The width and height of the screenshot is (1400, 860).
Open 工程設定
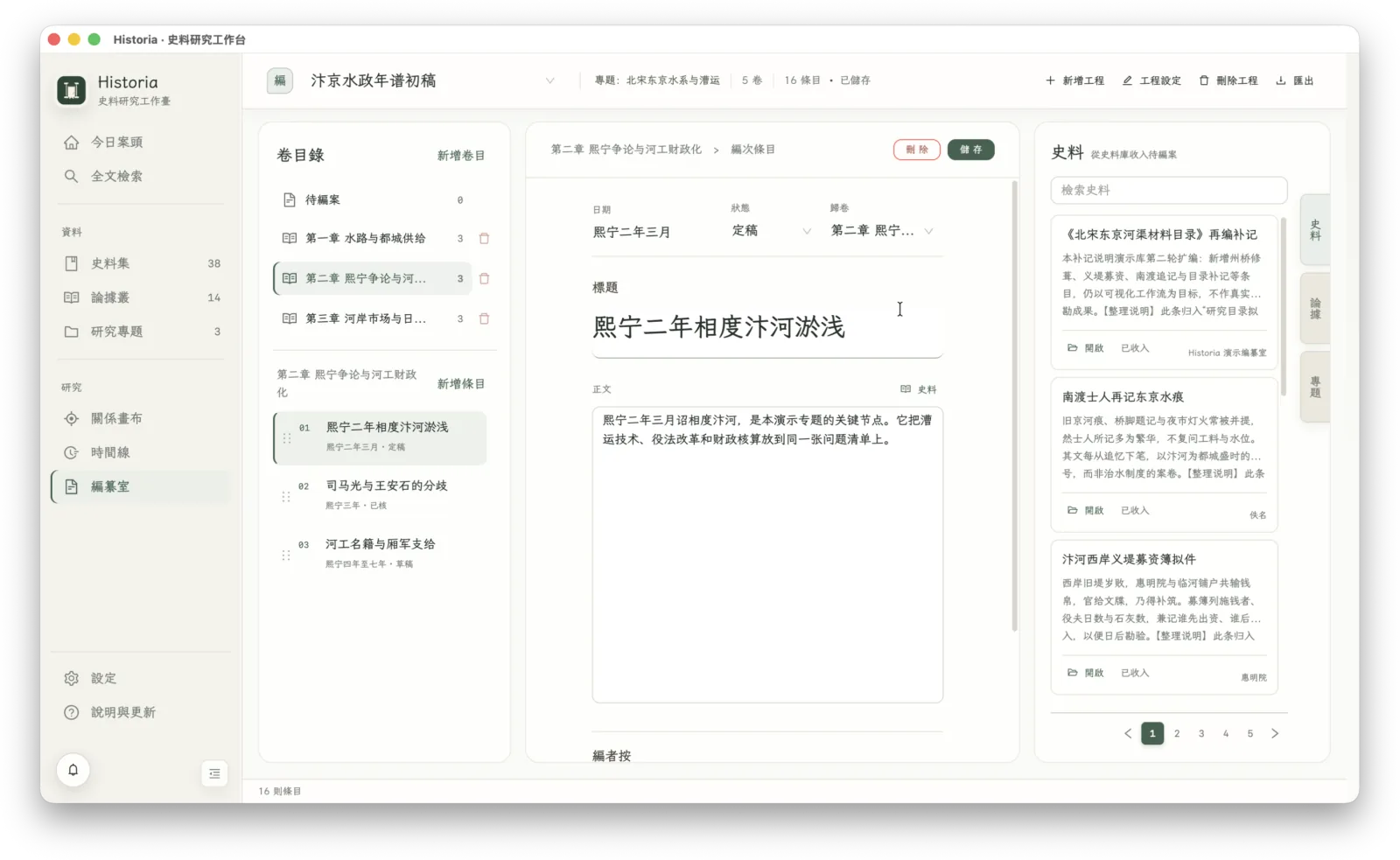[x=1151, y=80]
